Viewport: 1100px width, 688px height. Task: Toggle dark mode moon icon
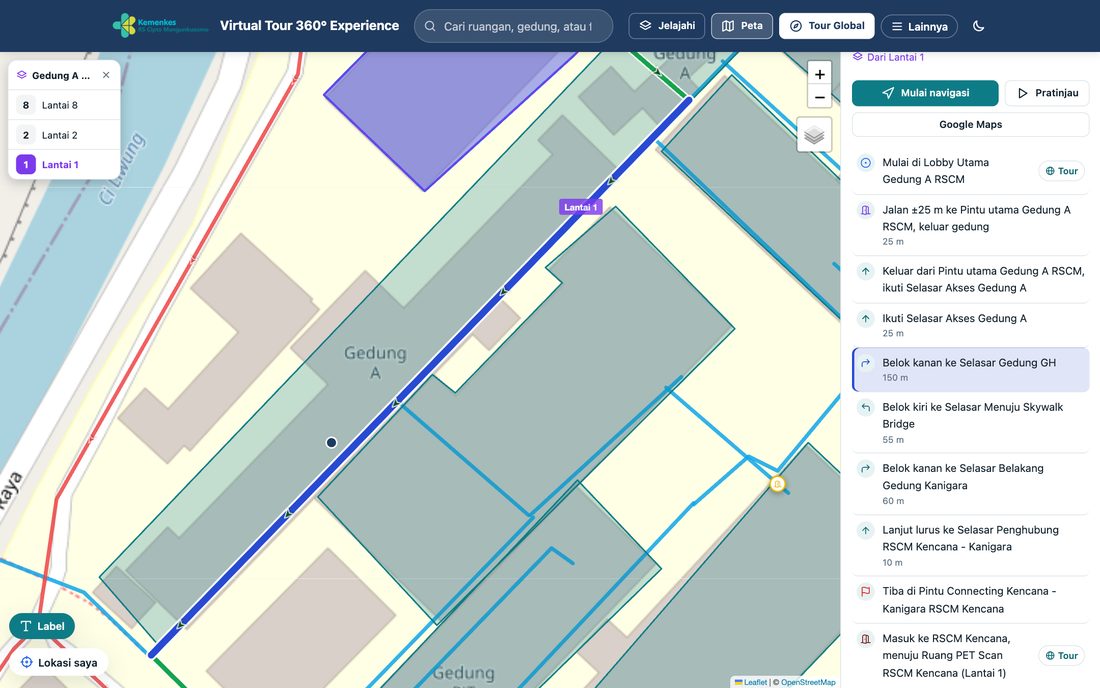pyautogui.click(x=979, y=26)
